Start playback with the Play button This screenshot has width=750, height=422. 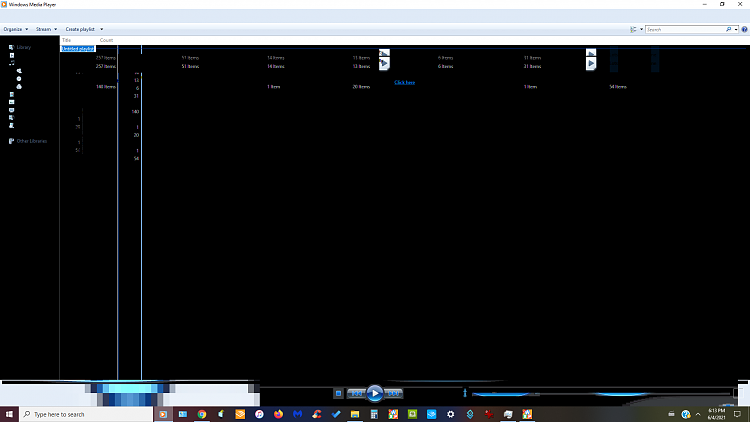[375, 393]
